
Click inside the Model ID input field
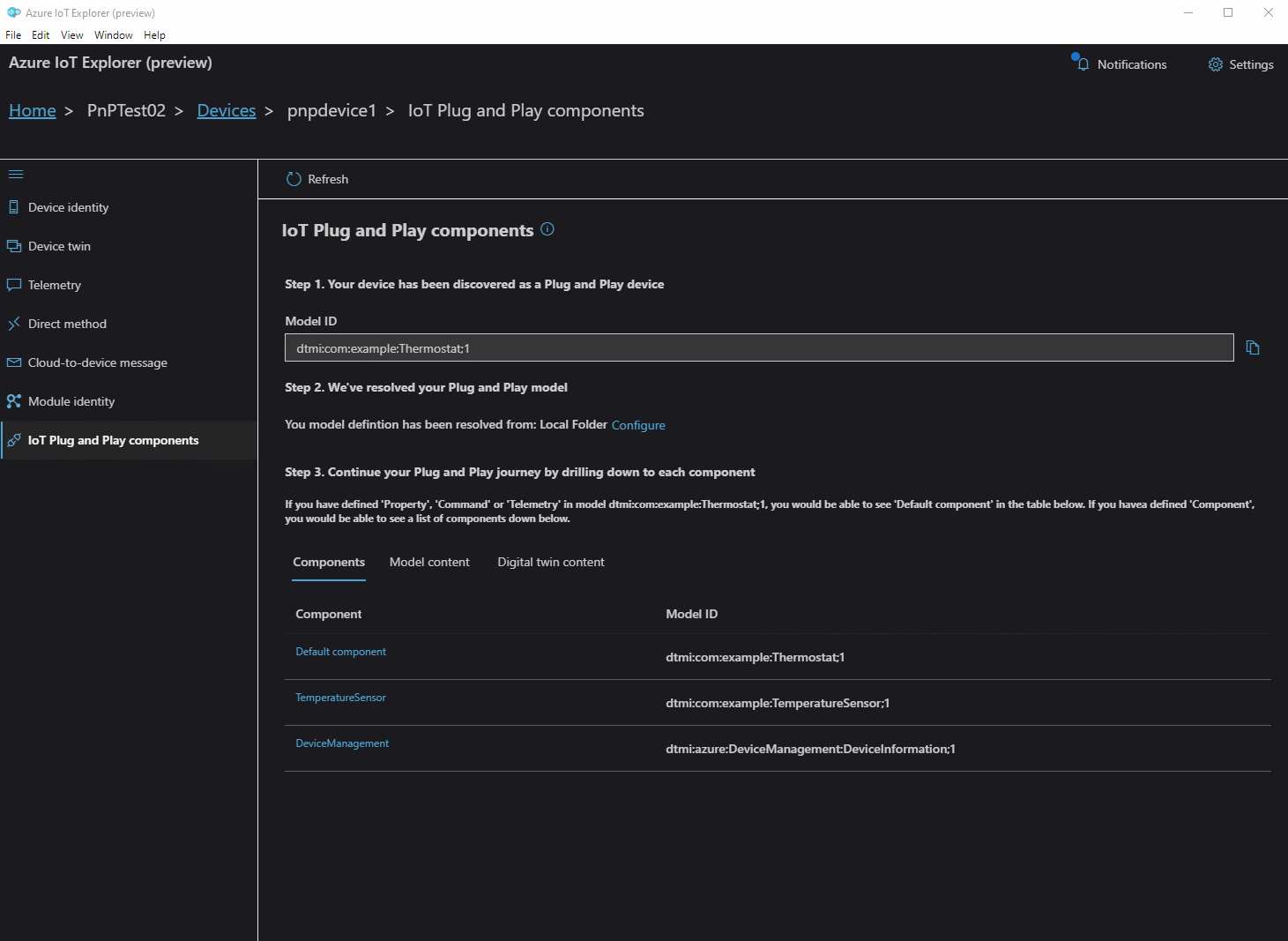pos(759,347)
